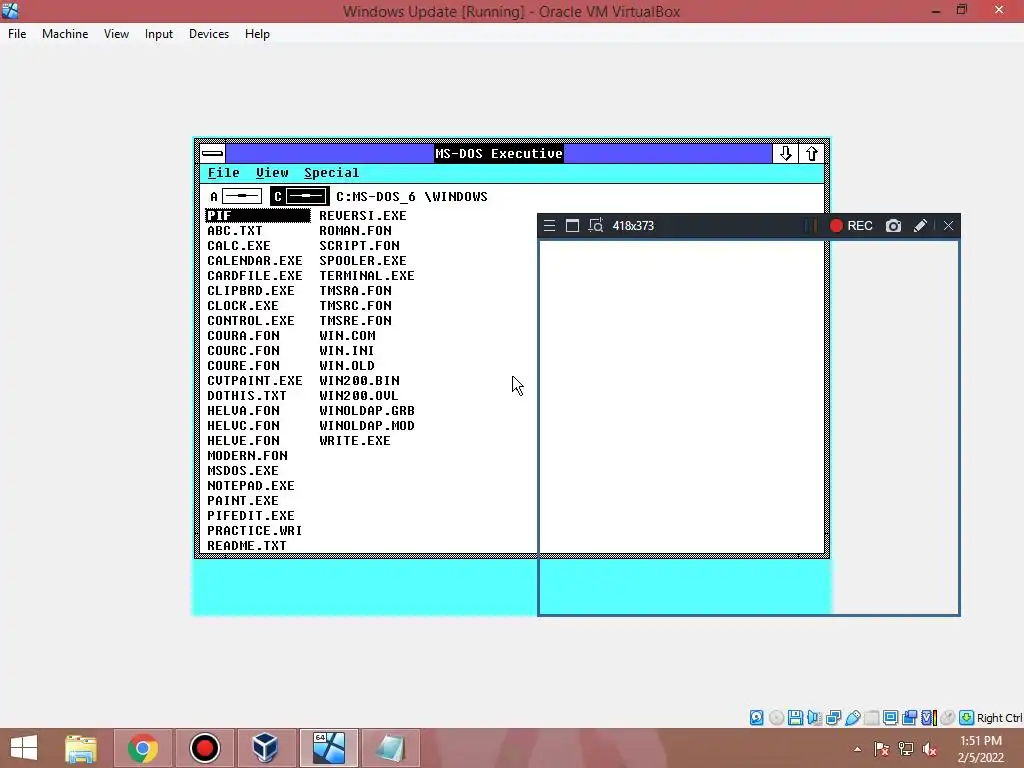Image resolution: width=1024 pixels, height=768 pixels.
Task: Open the red record app on taskbar
Action: (204, 748)
